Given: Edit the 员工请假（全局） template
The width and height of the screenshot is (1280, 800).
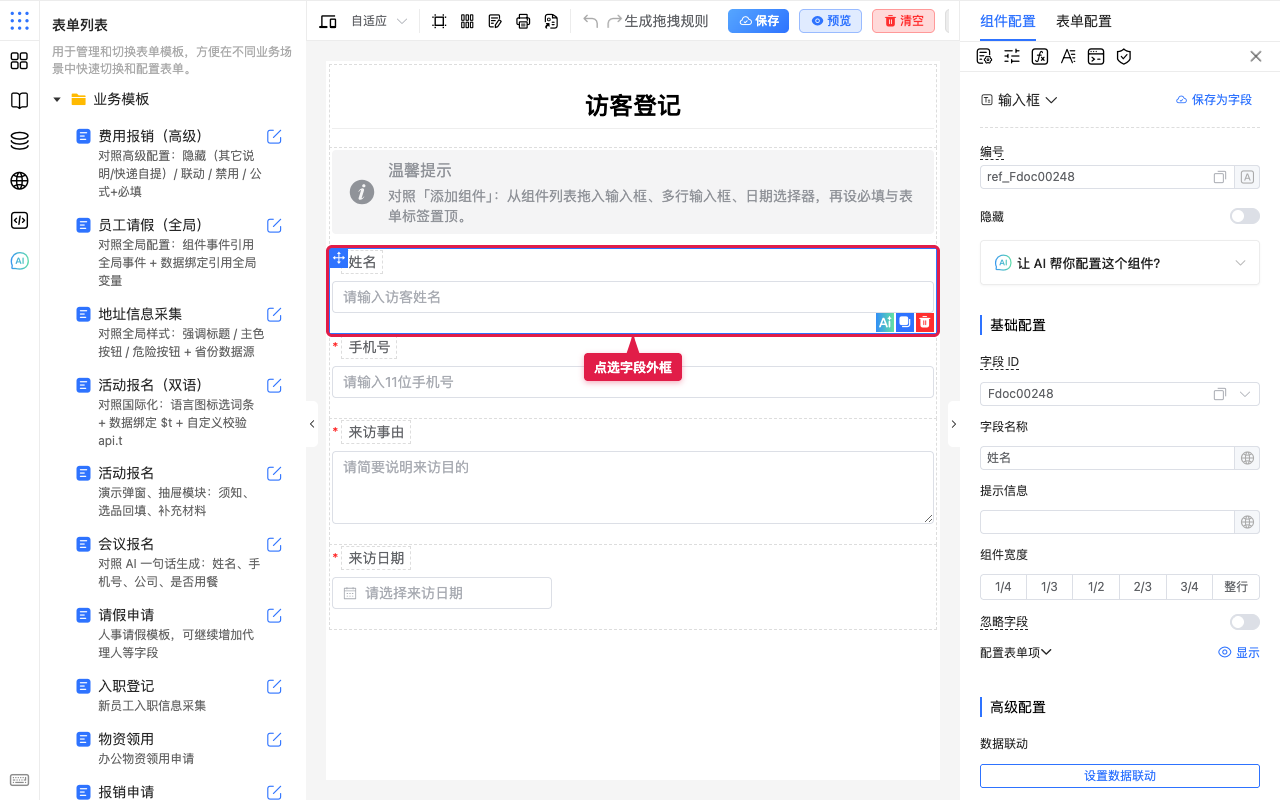Looking at the screenshot, I should coord(274,225).
